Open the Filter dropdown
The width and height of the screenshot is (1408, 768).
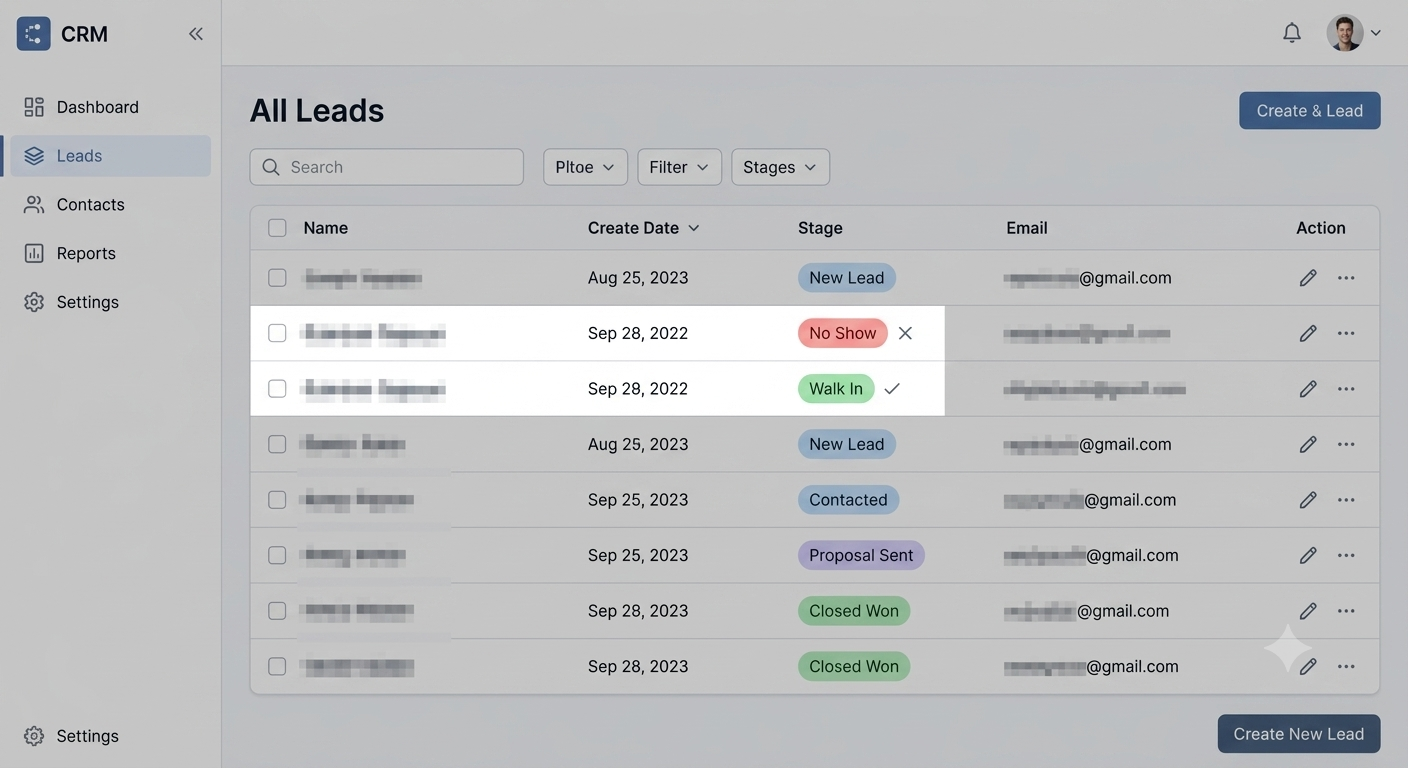pos(679,167)
